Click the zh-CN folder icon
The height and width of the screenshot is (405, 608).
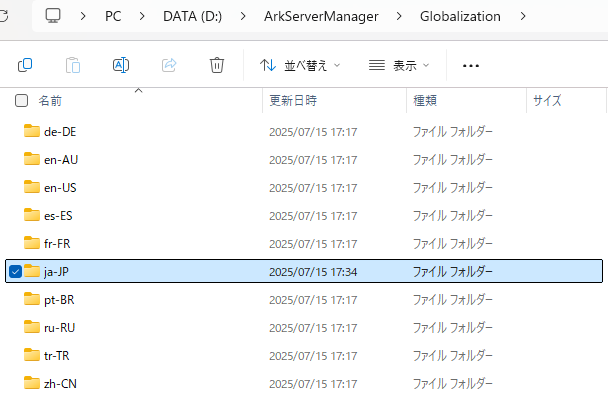(31, 382)
